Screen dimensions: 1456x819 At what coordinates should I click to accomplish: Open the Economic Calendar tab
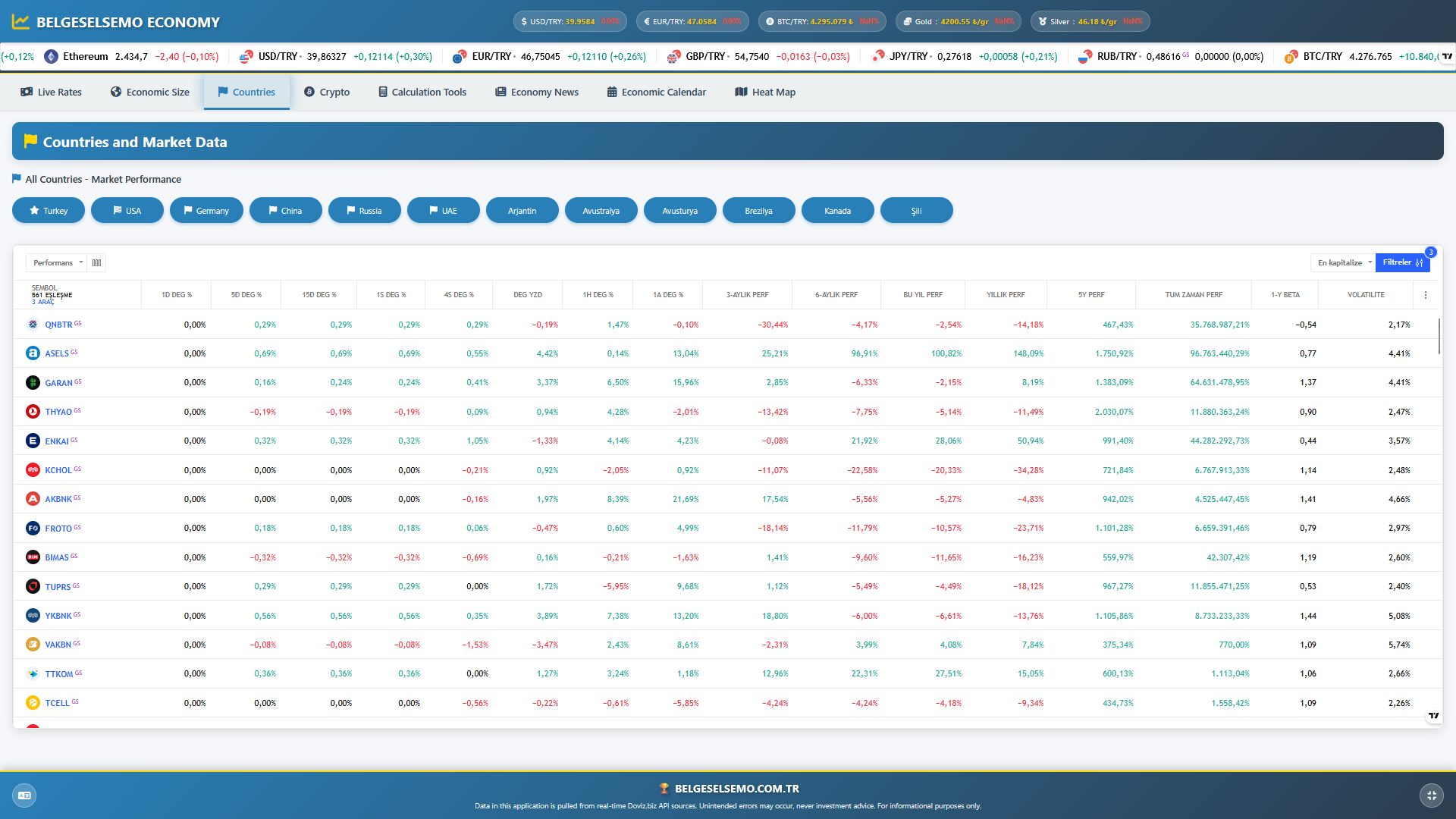point(656,93)
